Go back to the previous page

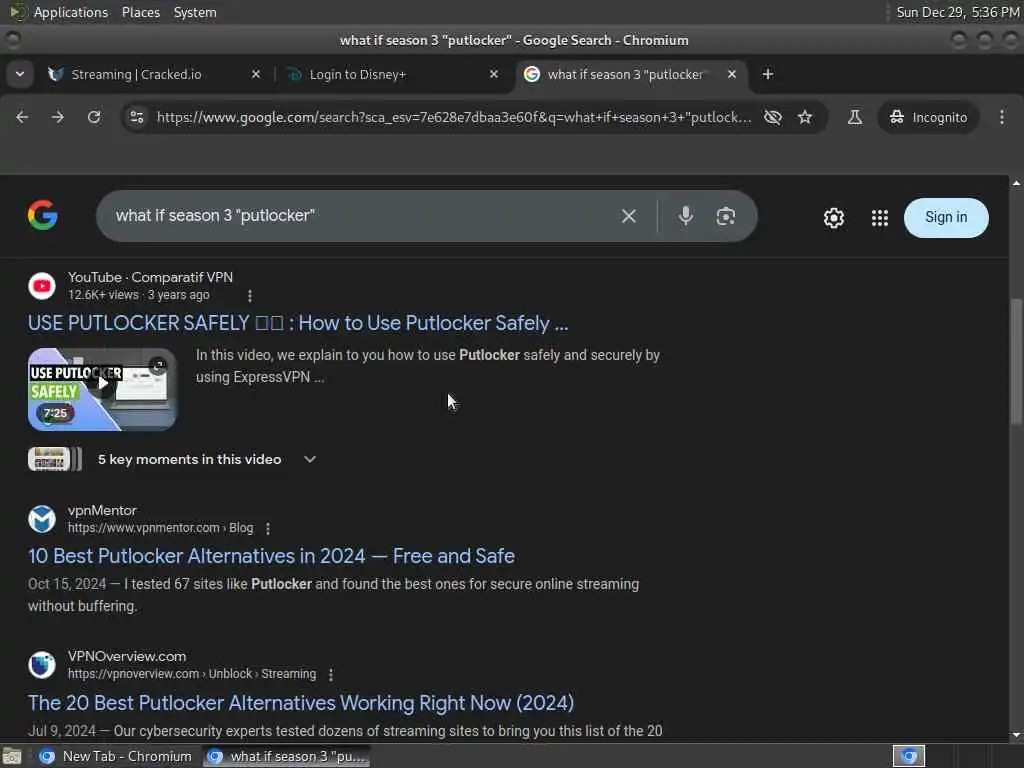click(22, 117)
